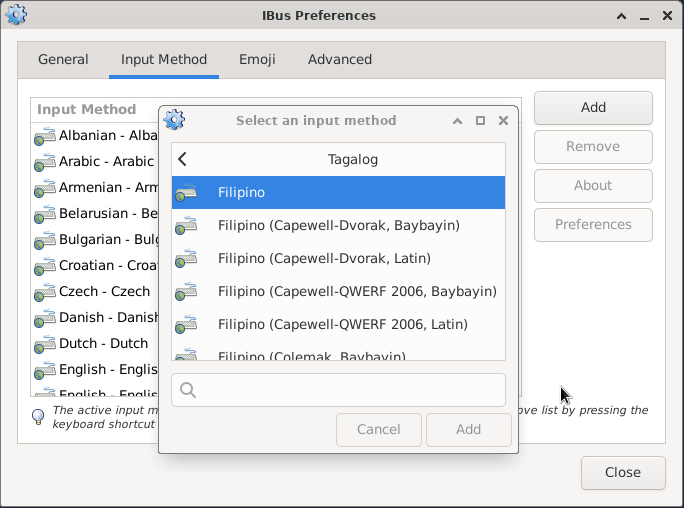This screenshot has height=508, width=684.
Task: Select Filipino (Capewell-QWERF 2006, Baybayin)
Action: pos(356,292)
